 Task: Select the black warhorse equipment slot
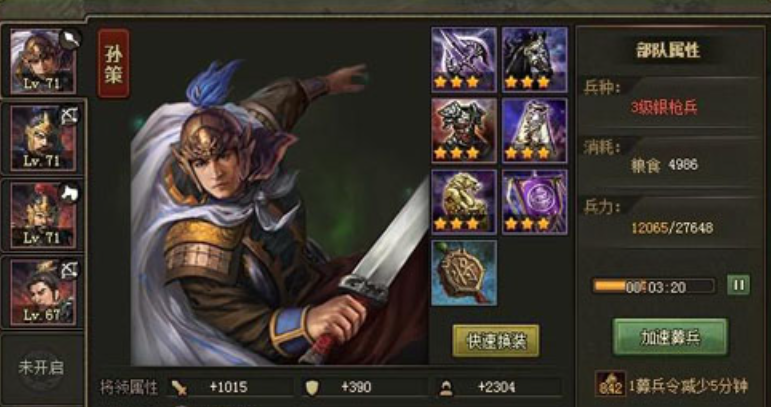534,59
